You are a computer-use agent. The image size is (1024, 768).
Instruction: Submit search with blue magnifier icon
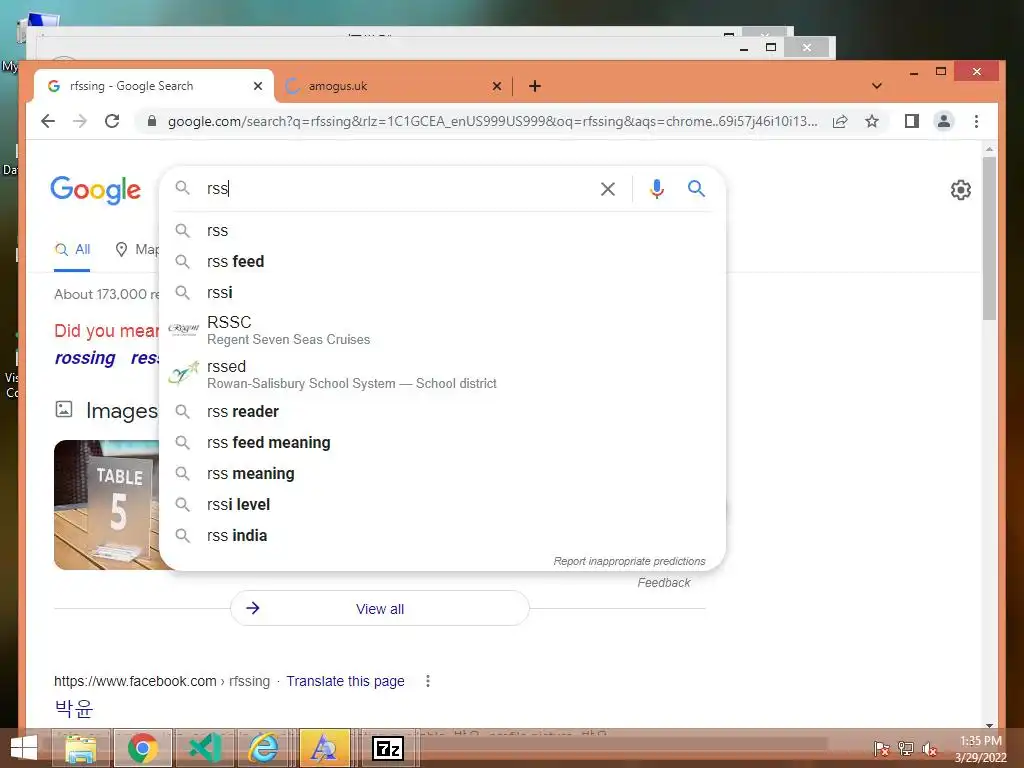(696, 189)
